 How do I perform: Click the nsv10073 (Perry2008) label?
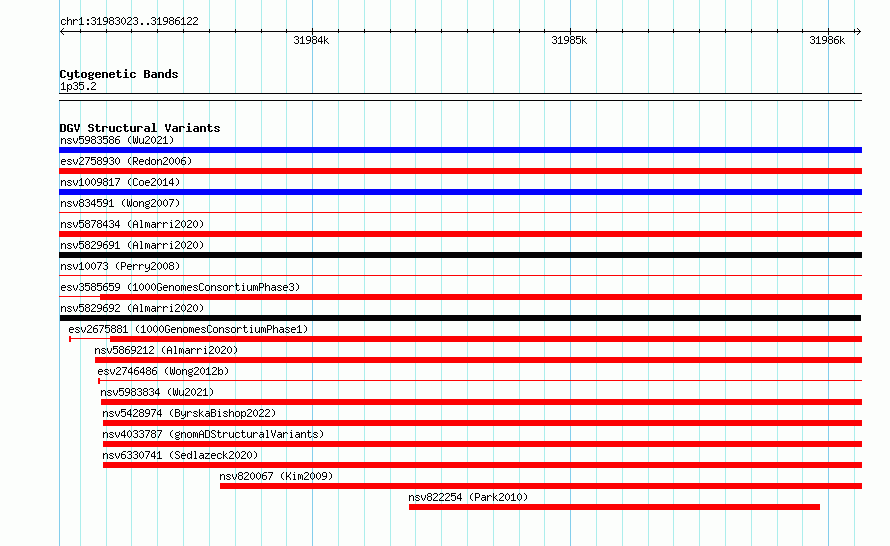click(120, 266)
